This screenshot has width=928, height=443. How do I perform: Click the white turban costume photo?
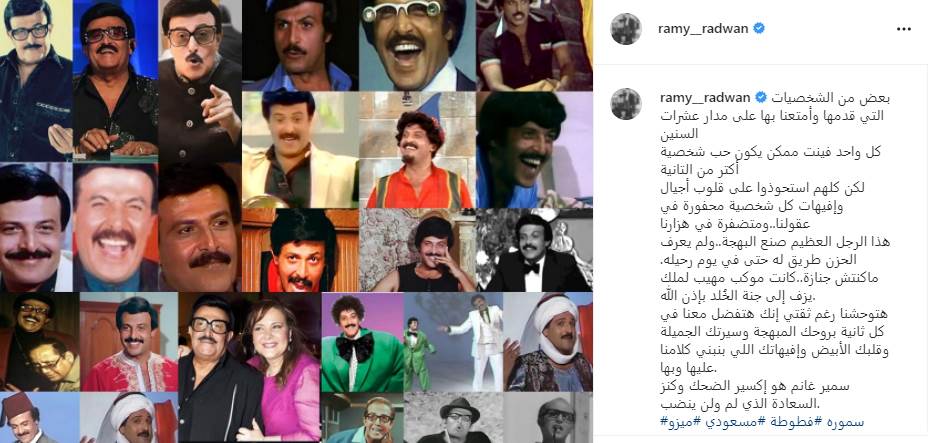(x=548, y=342)
